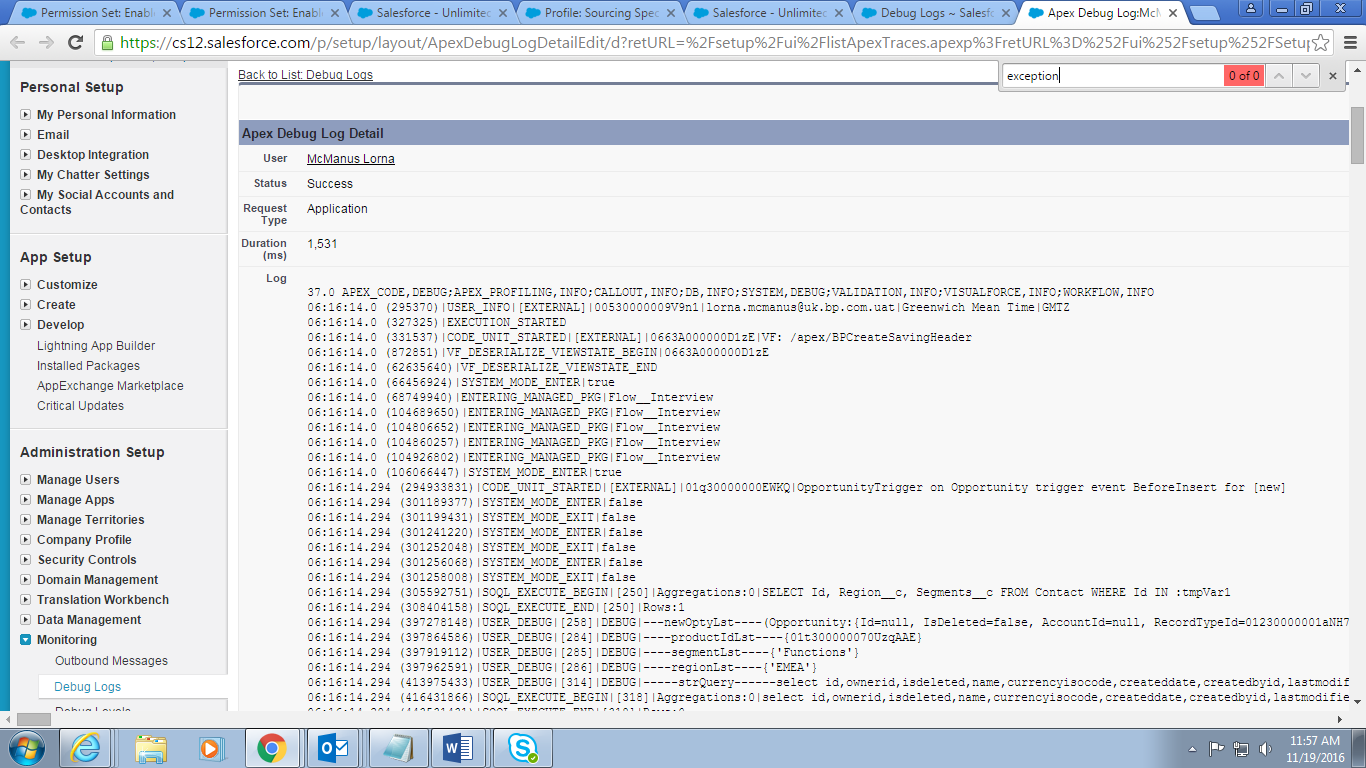Reload the current page
Viewport: 1366px width, 768px height.
75,43
